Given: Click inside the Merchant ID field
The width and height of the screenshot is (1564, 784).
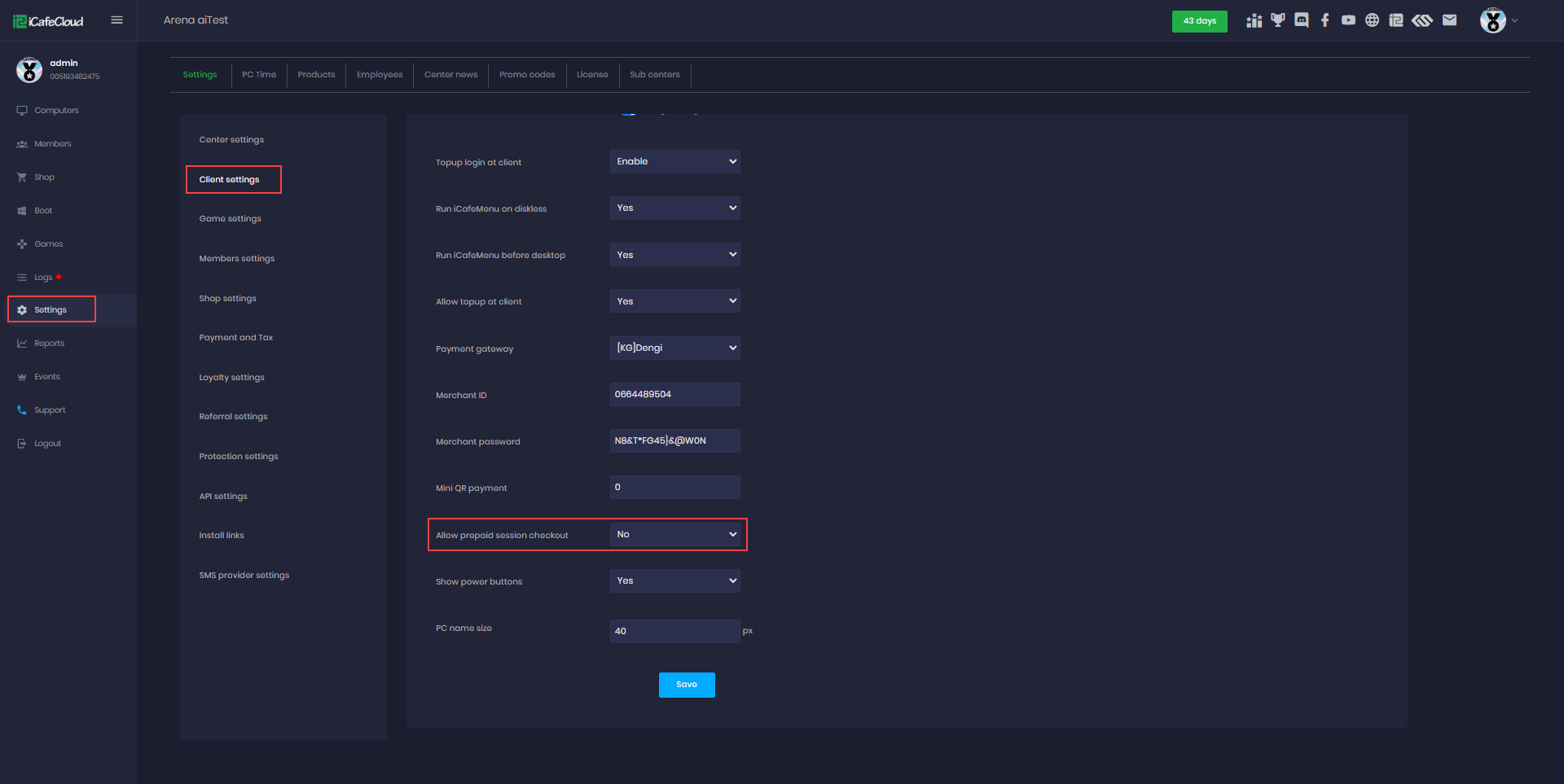Looking at the screenshot, I should [674, 394].
